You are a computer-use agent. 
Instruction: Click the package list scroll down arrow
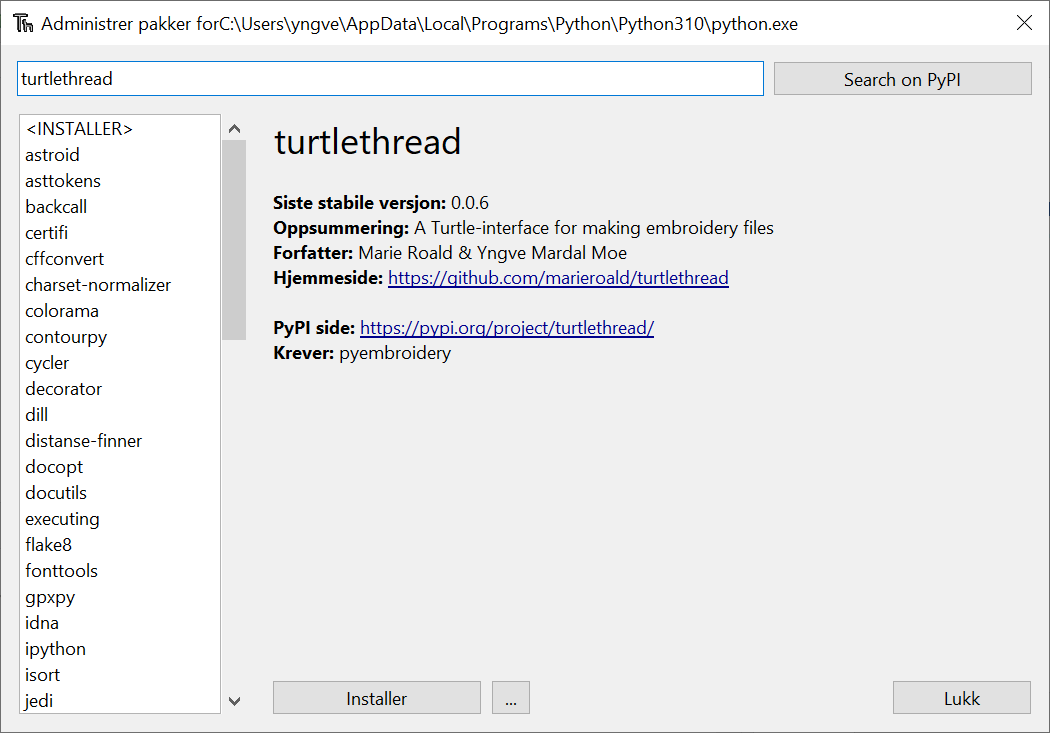pos(234,701)
